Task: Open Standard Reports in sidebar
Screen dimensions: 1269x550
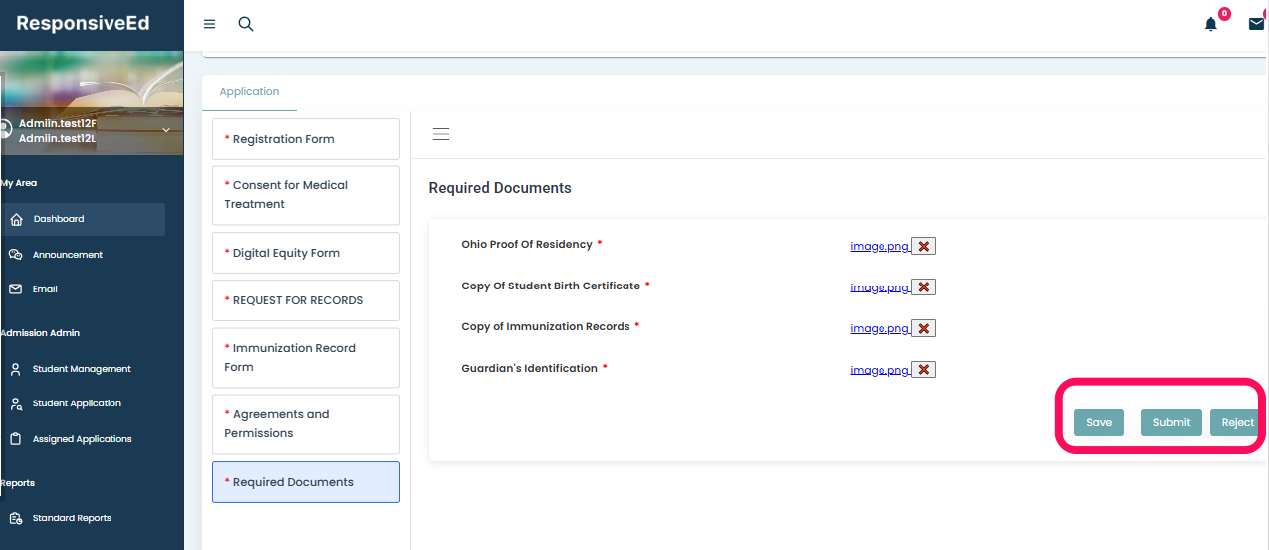Action: point(72,518)
